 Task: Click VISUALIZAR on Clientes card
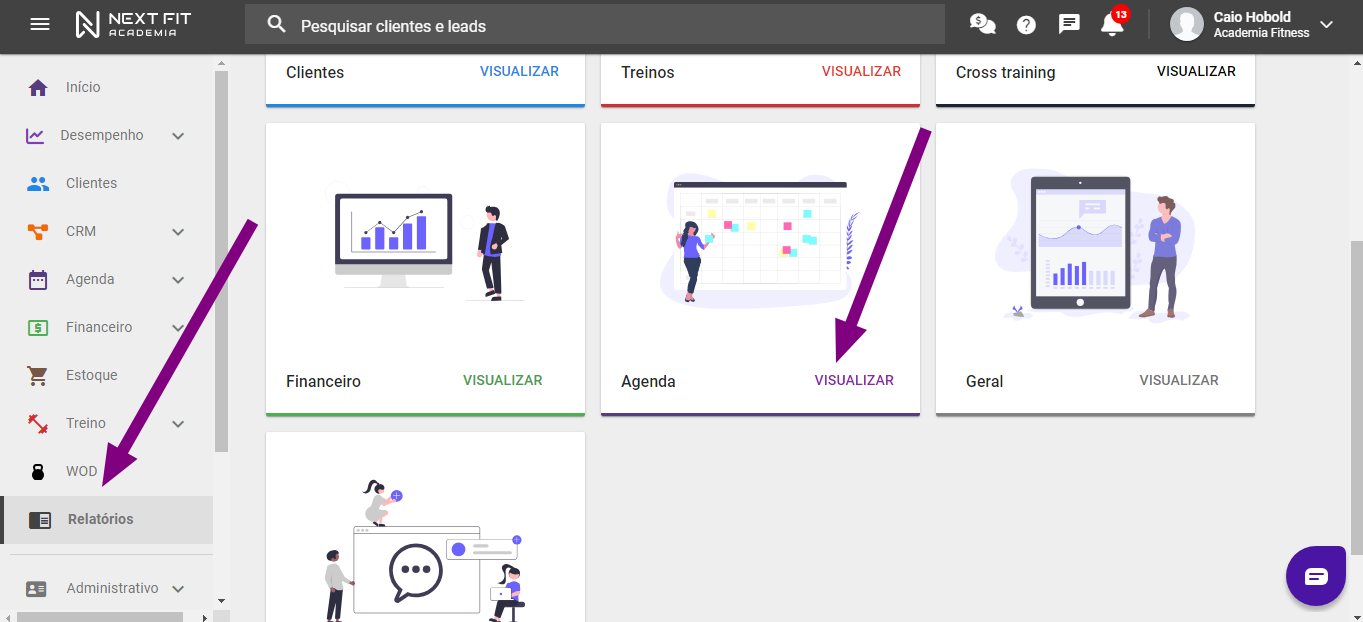[x=519, y=71]
